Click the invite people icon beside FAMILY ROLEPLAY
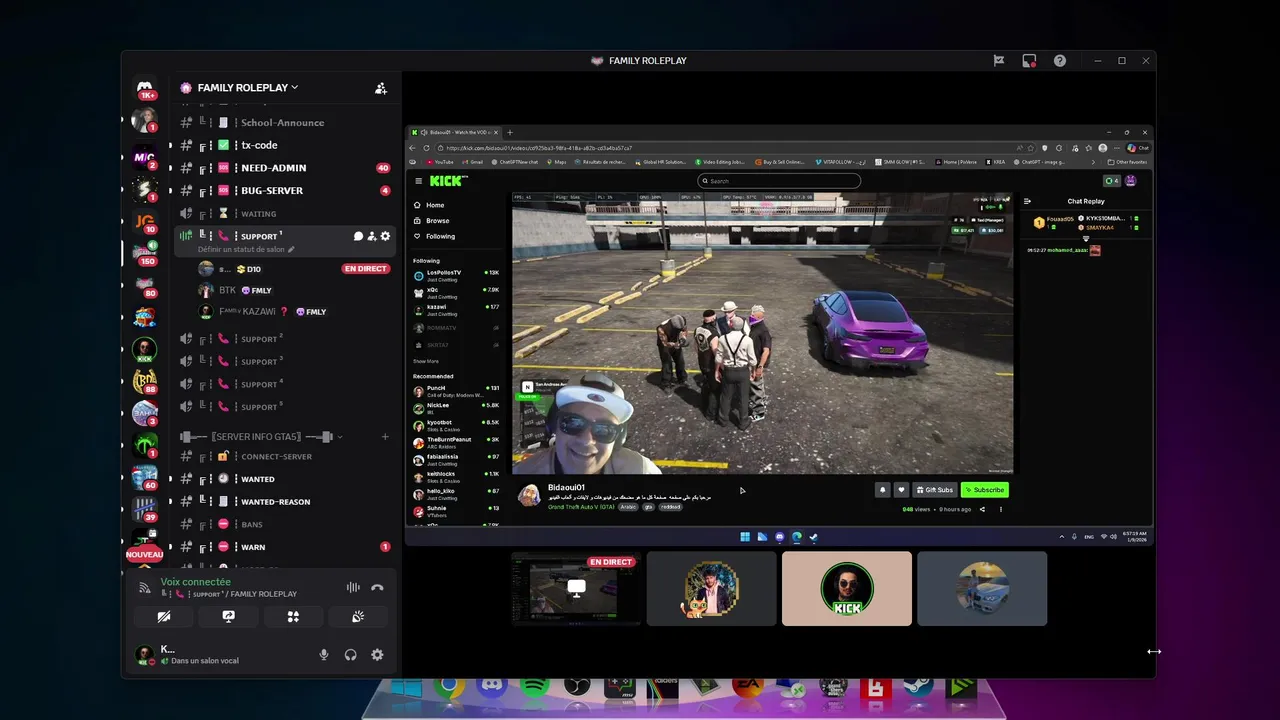Viewport: 1280px width, 720px height. pyautogui.click(x=381, y=88)
